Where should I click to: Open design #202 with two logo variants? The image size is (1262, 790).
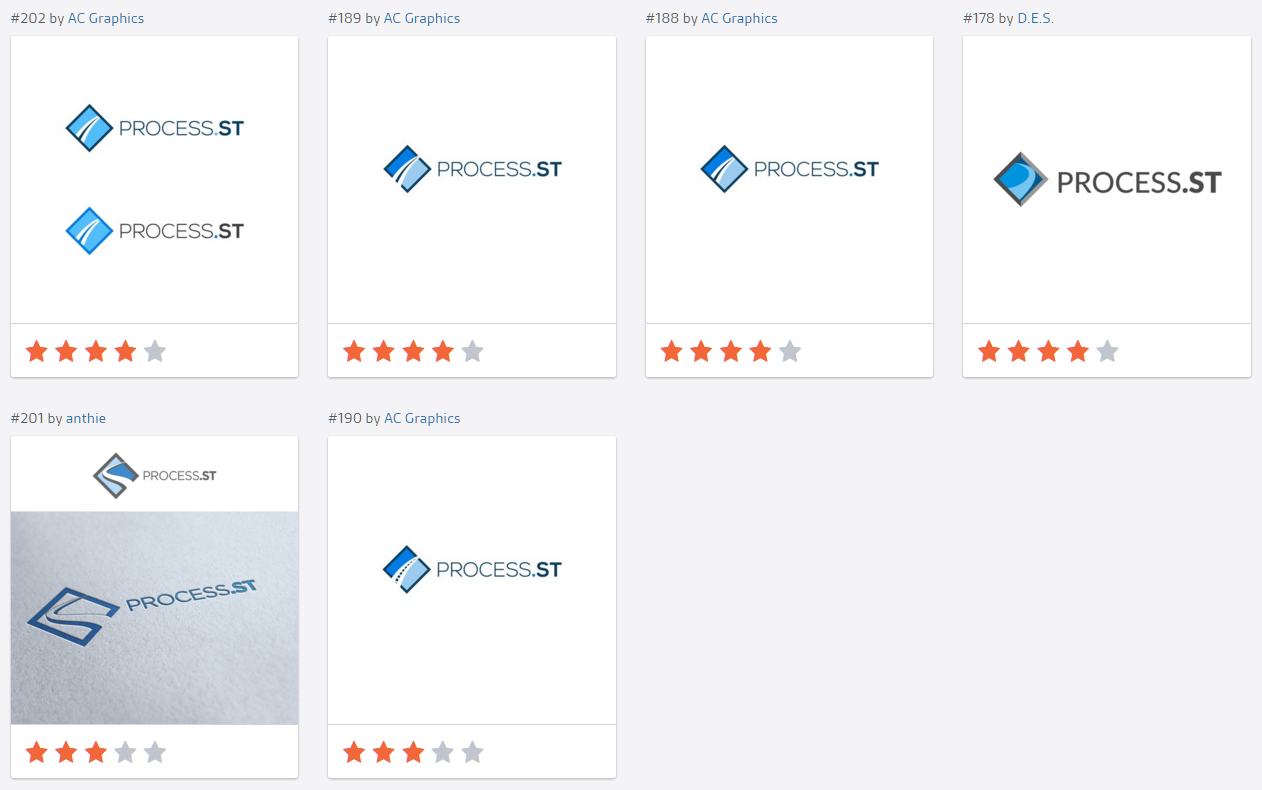(155, 180)
